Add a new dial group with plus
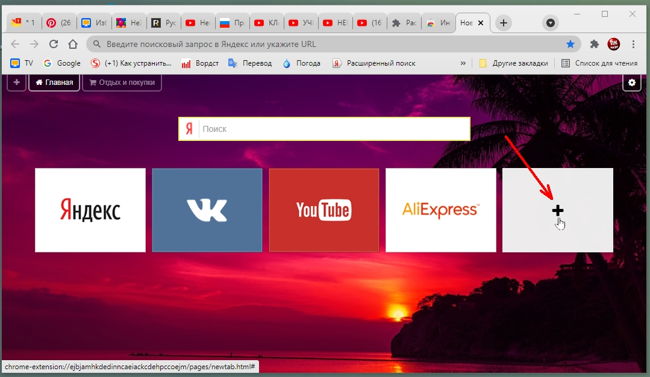The width and height of the screenshot is (650, 377). pyautogui.click(x=17, y=83)
